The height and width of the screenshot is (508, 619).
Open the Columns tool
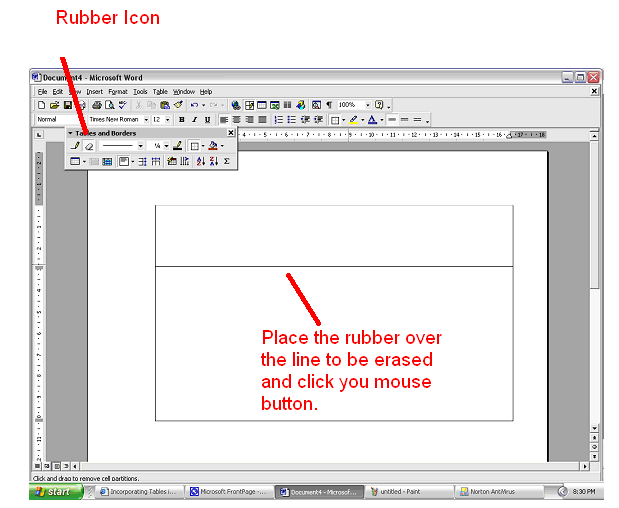tap(288, 105)
